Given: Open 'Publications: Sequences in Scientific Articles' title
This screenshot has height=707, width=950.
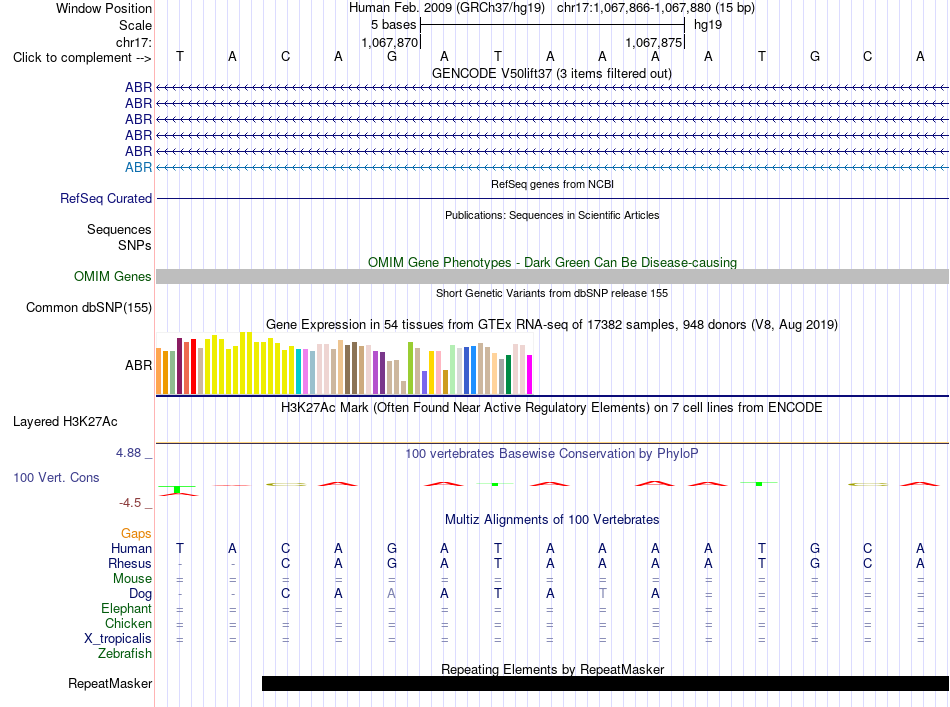Looking at the screenshot, I should click(552, 215).
